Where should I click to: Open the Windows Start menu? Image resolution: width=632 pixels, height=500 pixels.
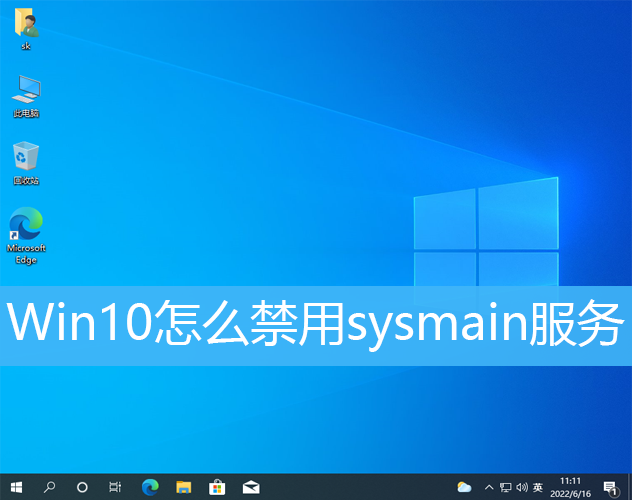pyautogui.click(x=15, y=487)
